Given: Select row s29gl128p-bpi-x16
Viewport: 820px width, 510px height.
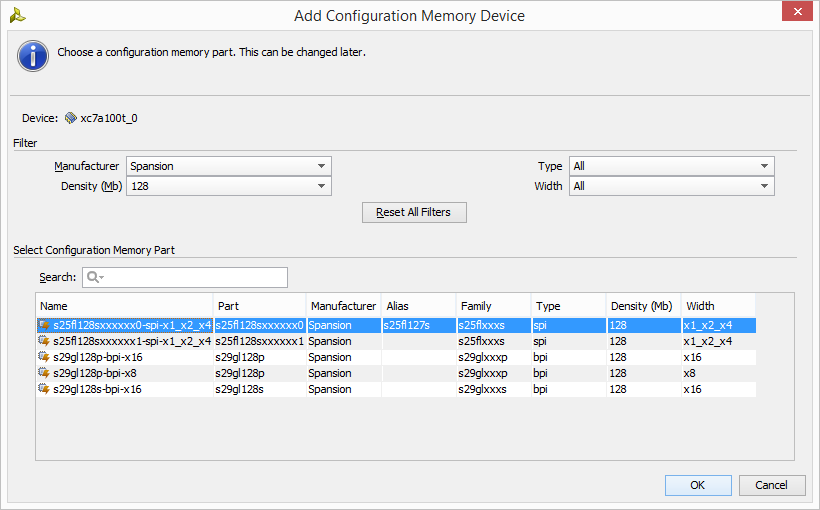Looking at the screenshot, I should [396, 357].
